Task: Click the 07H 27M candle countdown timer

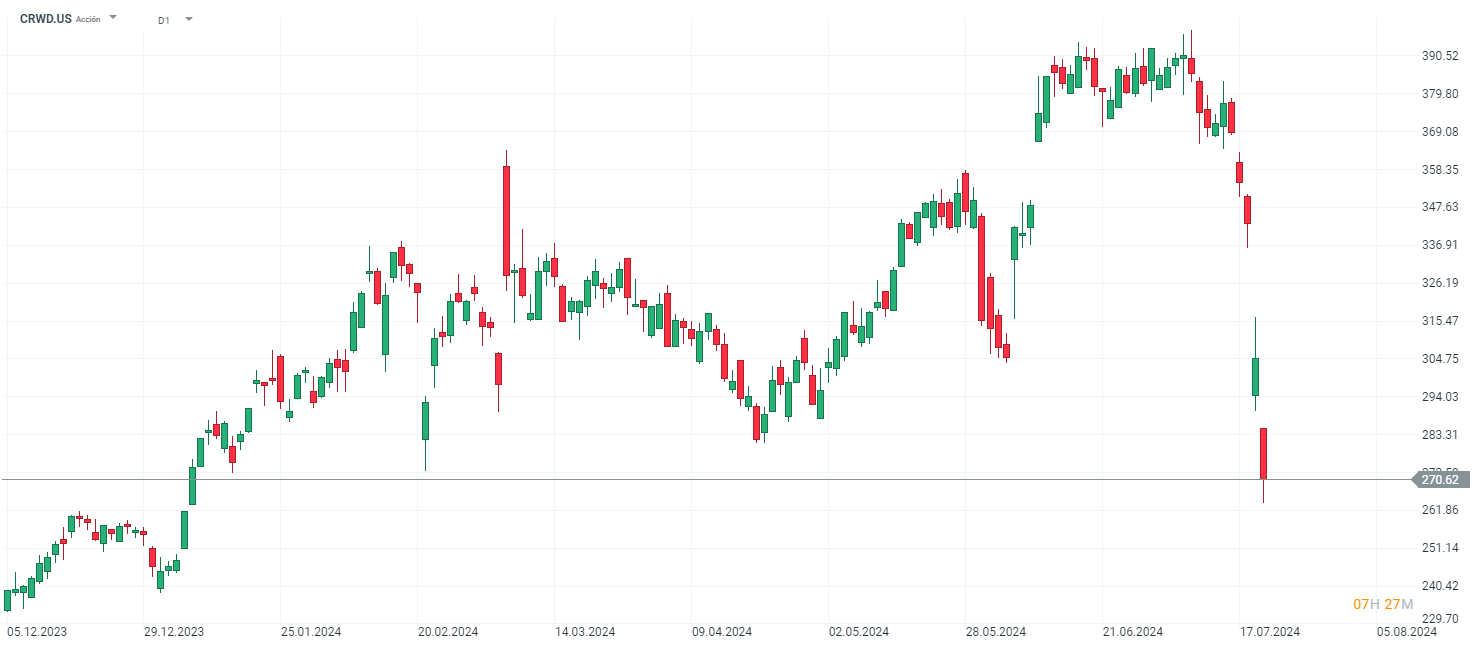Action: [1383, 604]
